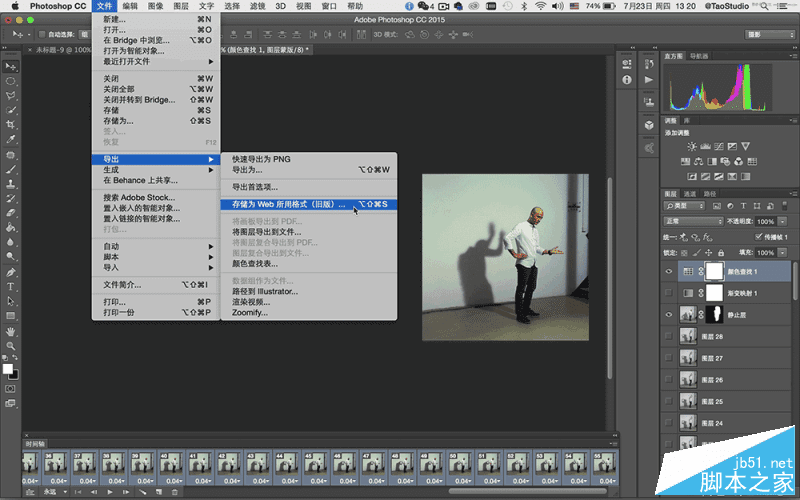Image resolution: width=800 pixels, height=500 pixels.
Task: Select the Hand tool
Action: pos(11,330)
